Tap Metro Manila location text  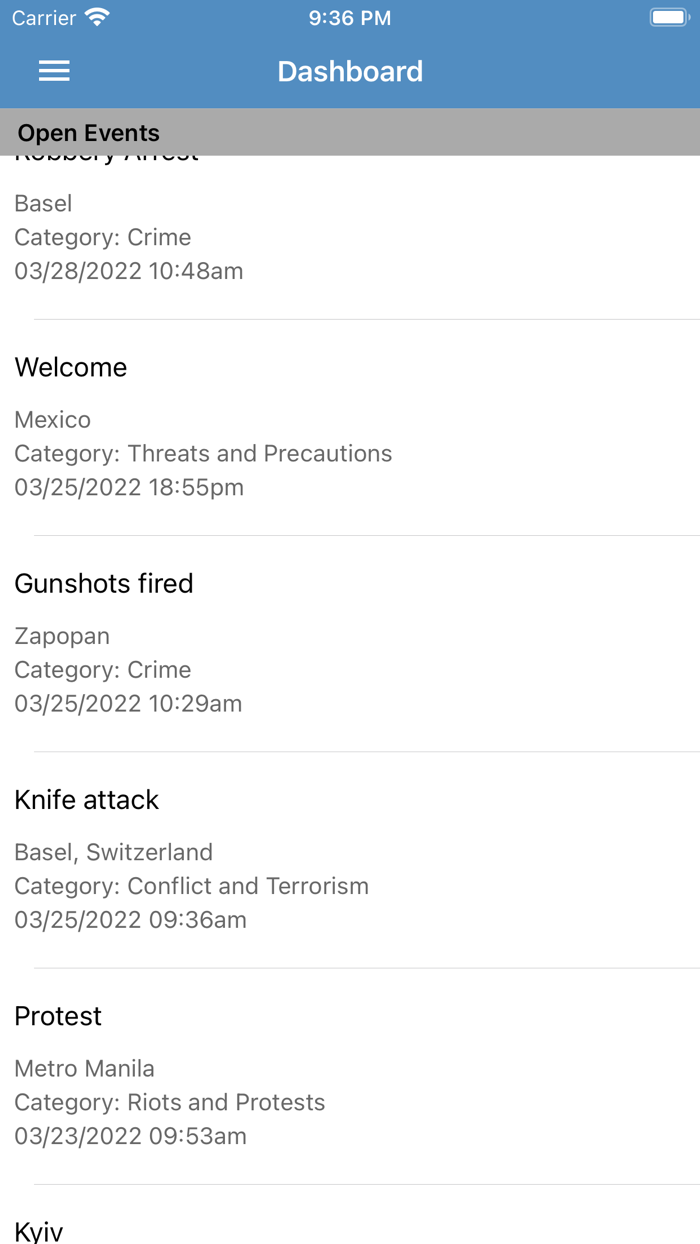[x=84, y=1068]
